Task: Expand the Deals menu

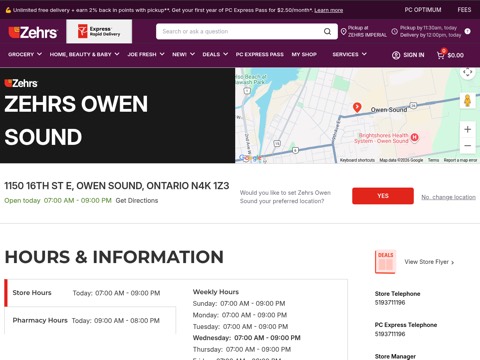Action: coord(215,54)
